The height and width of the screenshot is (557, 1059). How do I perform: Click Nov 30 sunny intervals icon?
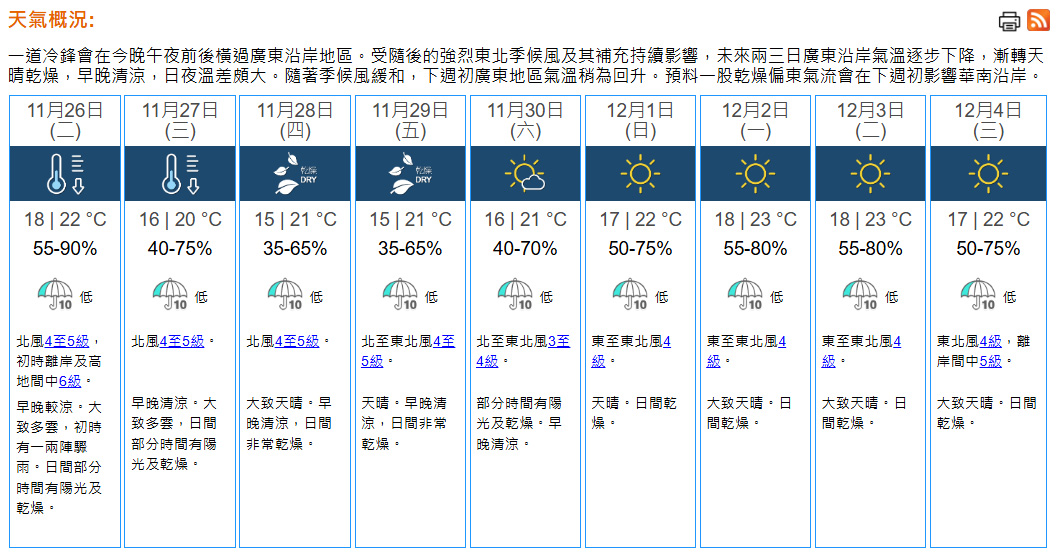point(526,175)
